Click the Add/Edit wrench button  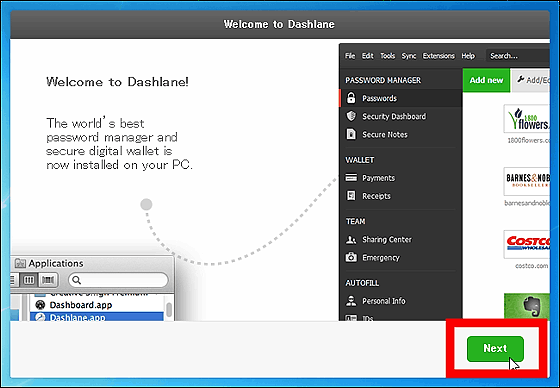(x=531, y=80)
